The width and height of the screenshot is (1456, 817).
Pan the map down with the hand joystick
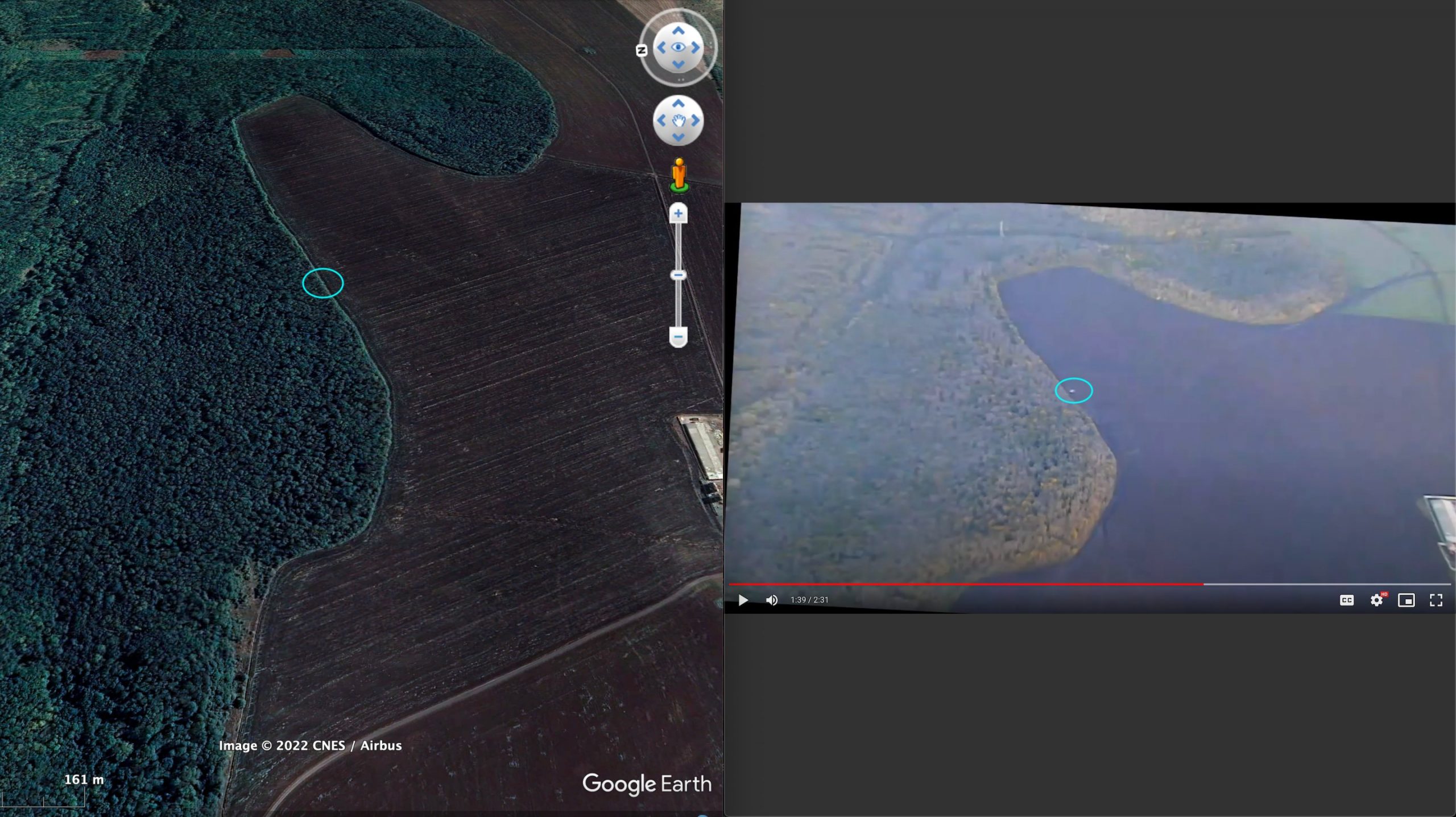[x=678, y=137]
